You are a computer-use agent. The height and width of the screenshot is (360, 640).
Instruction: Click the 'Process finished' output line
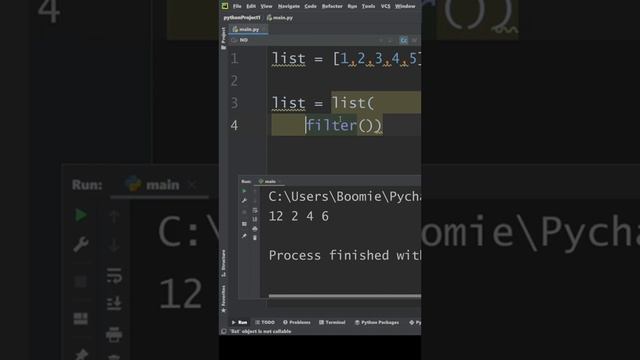pos(344,256)
